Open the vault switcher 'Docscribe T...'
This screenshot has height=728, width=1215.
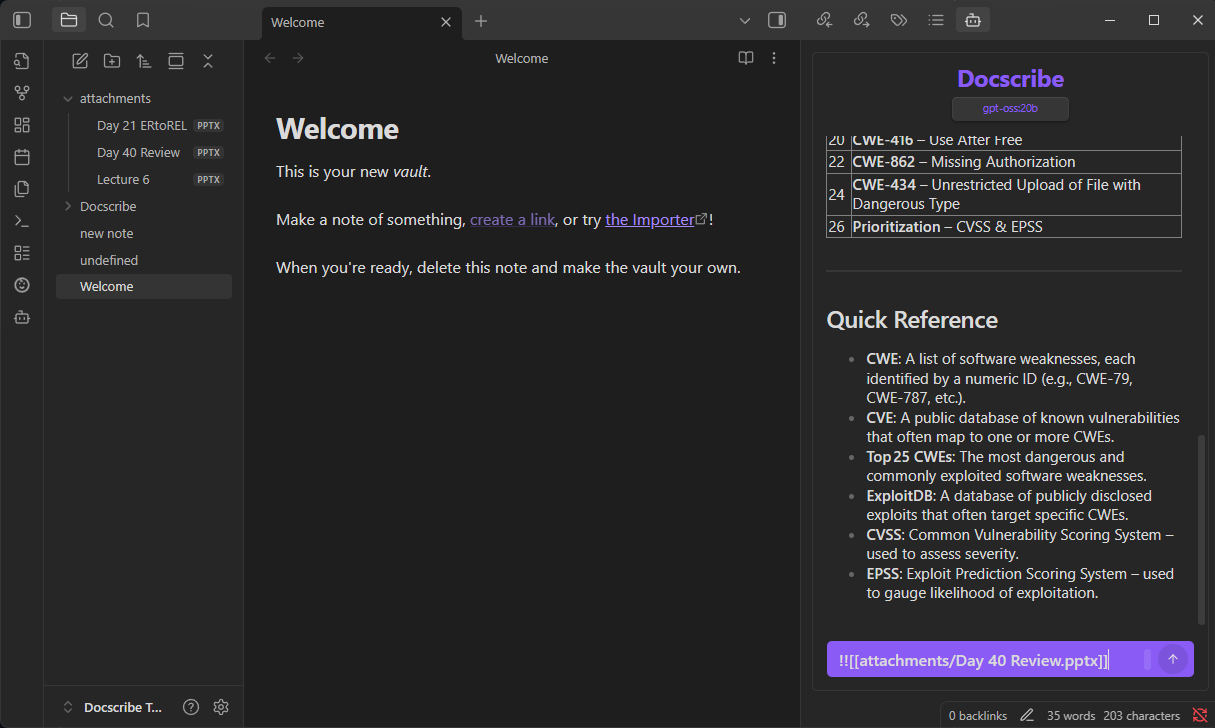(x=112, y=707)
